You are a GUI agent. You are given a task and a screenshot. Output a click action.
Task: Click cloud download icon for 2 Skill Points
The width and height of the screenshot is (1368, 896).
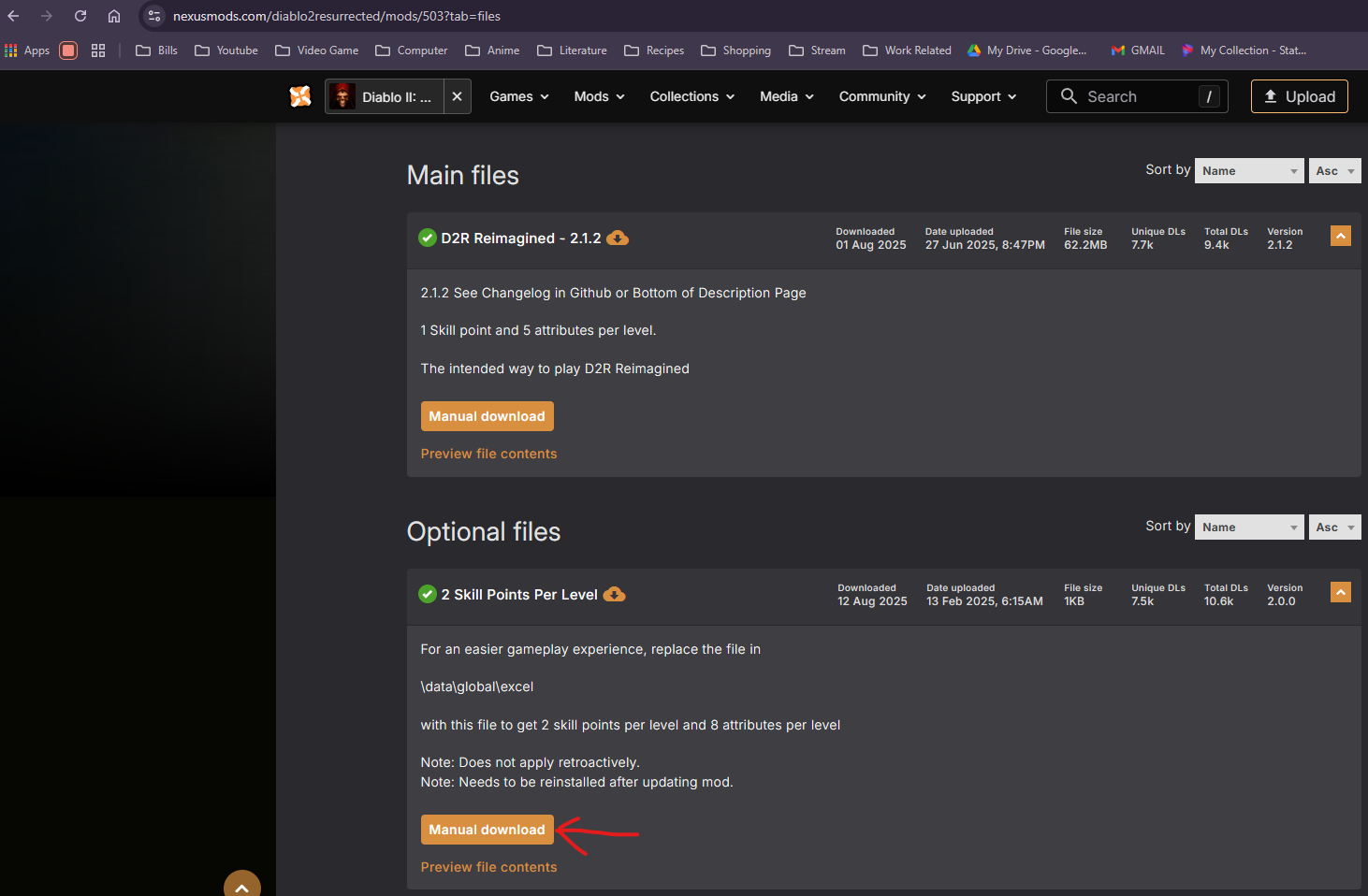tap(615, 595)
